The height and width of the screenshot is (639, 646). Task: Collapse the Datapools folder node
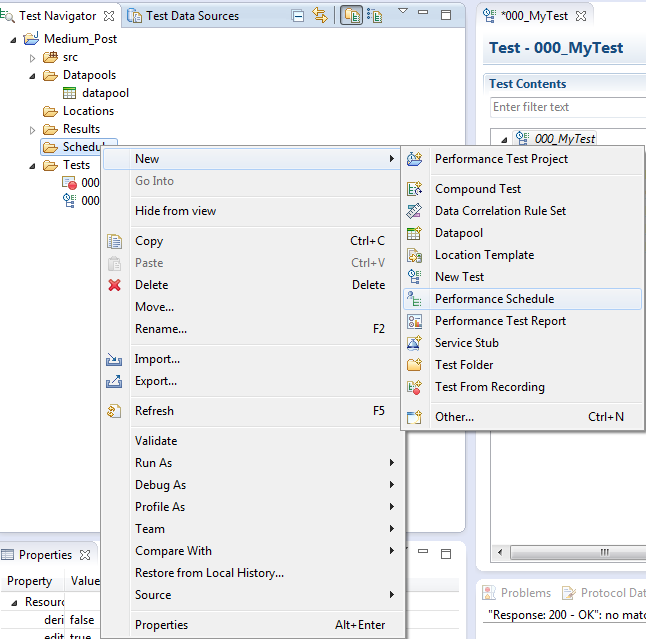pyautogui.click(x=33, y=76)
